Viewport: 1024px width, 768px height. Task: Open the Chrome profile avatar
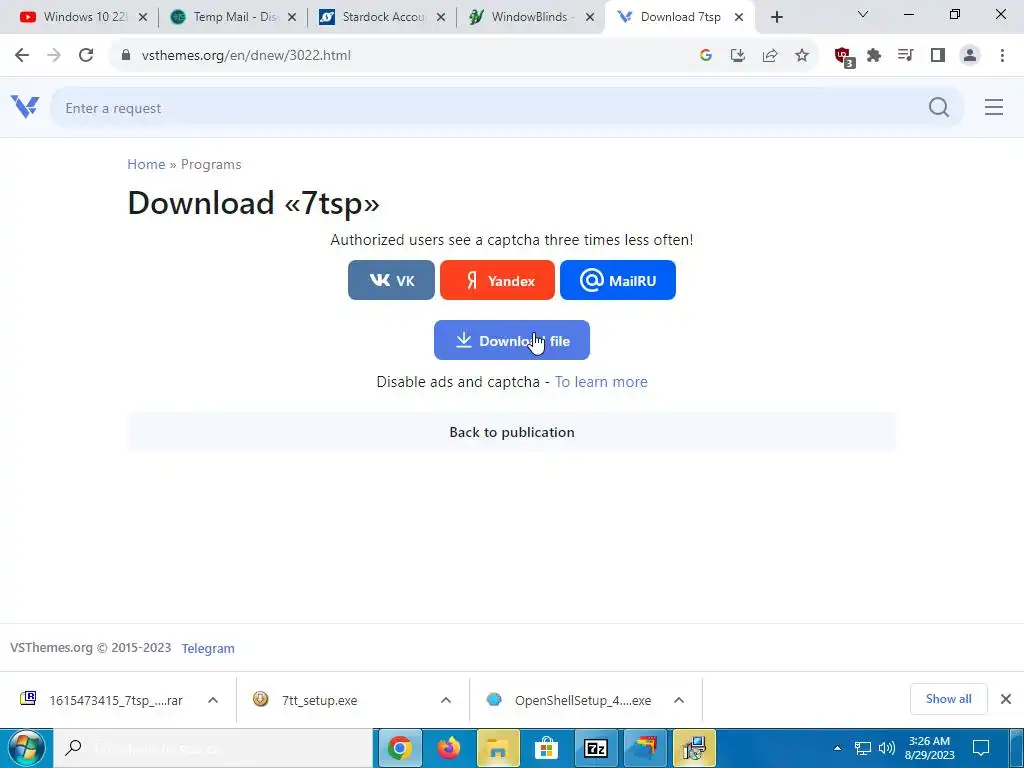pos(970,56)
